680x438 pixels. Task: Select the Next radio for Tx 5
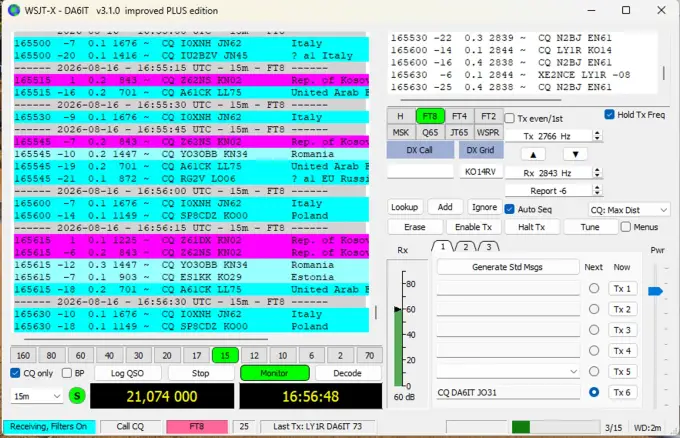594,371
